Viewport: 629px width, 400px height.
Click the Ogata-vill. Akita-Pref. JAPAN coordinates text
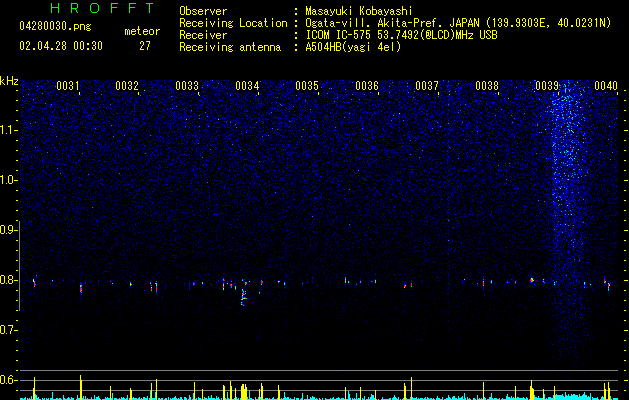click(x=458, y=23)
